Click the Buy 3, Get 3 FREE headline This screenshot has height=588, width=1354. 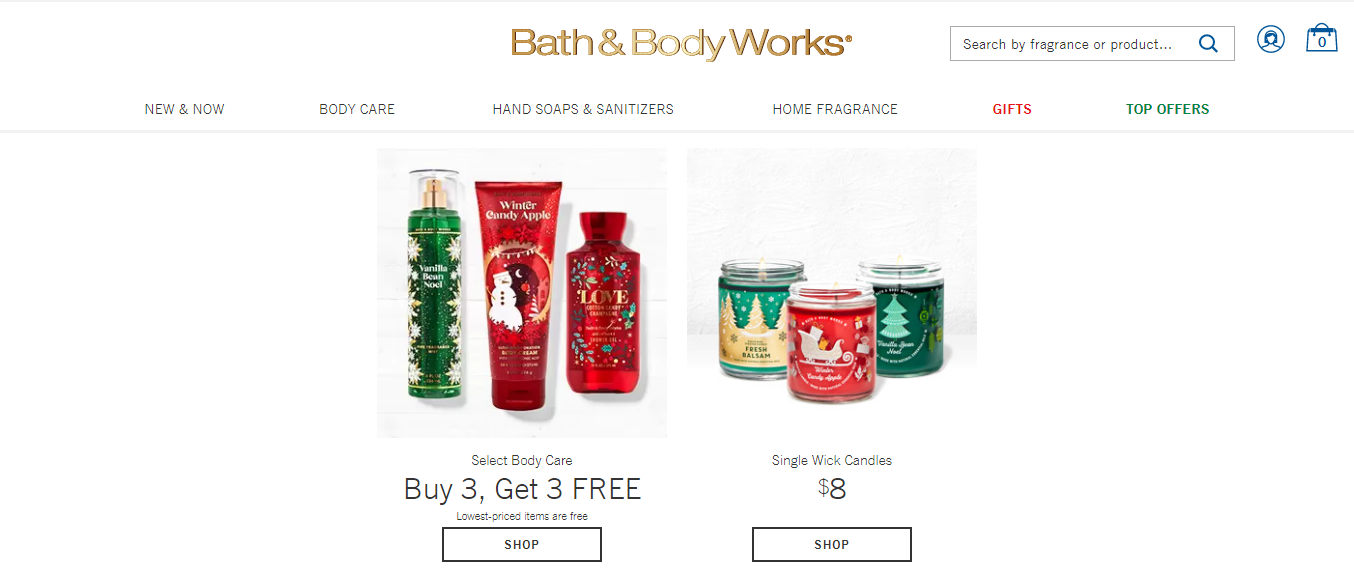click(522, 489)
